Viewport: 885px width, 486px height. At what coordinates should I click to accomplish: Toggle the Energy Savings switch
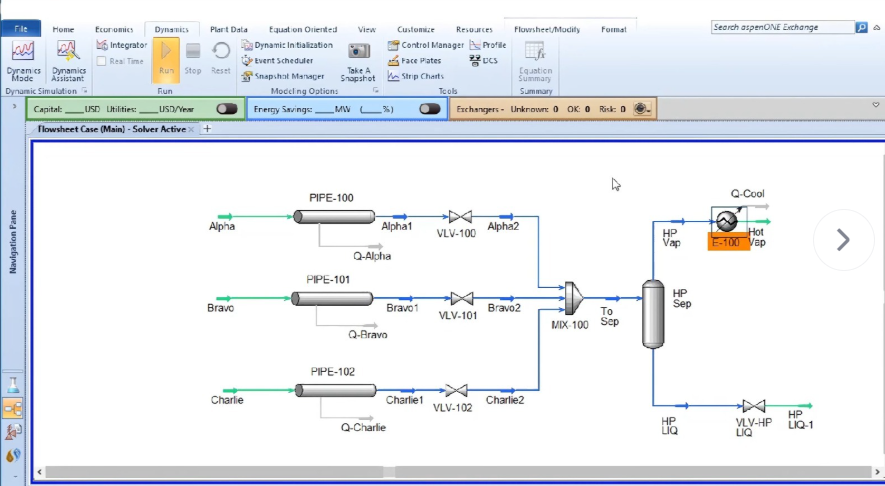pos(430,108)
